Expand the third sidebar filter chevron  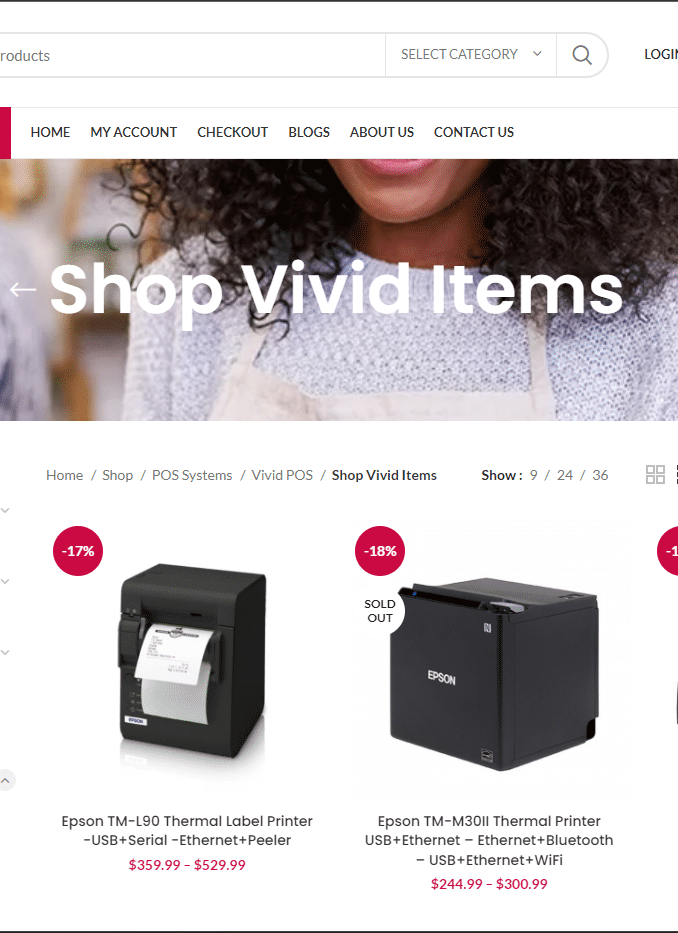point(5,652)
